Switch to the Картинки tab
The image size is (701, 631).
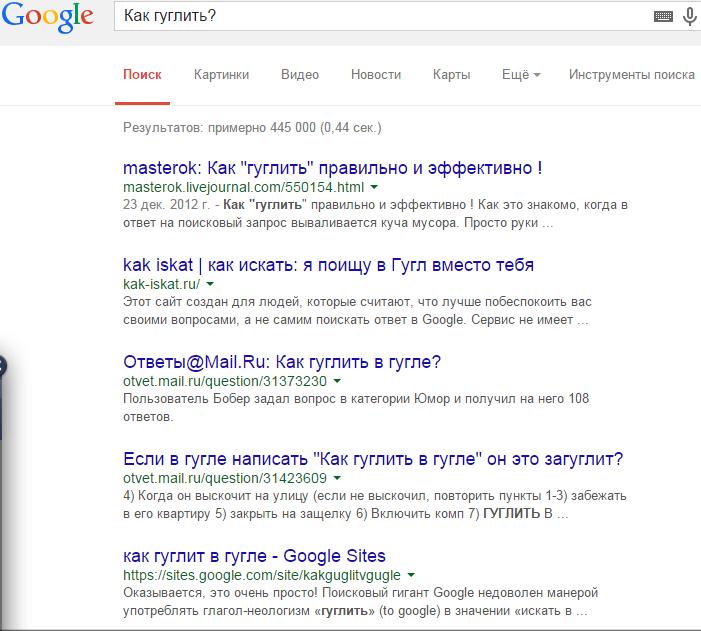[221, 74]
